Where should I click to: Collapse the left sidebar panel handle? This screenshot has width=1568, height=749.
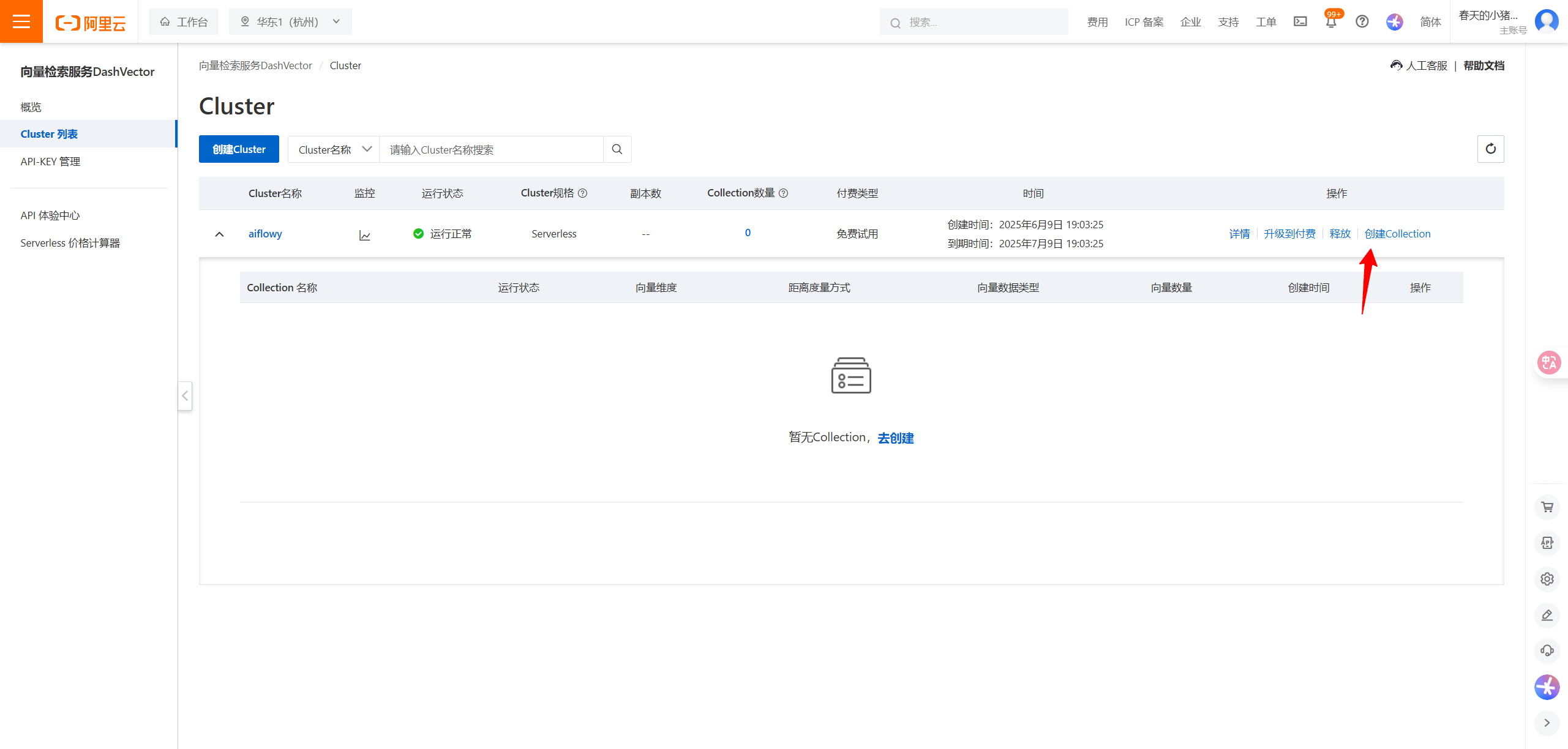point(185,396)
